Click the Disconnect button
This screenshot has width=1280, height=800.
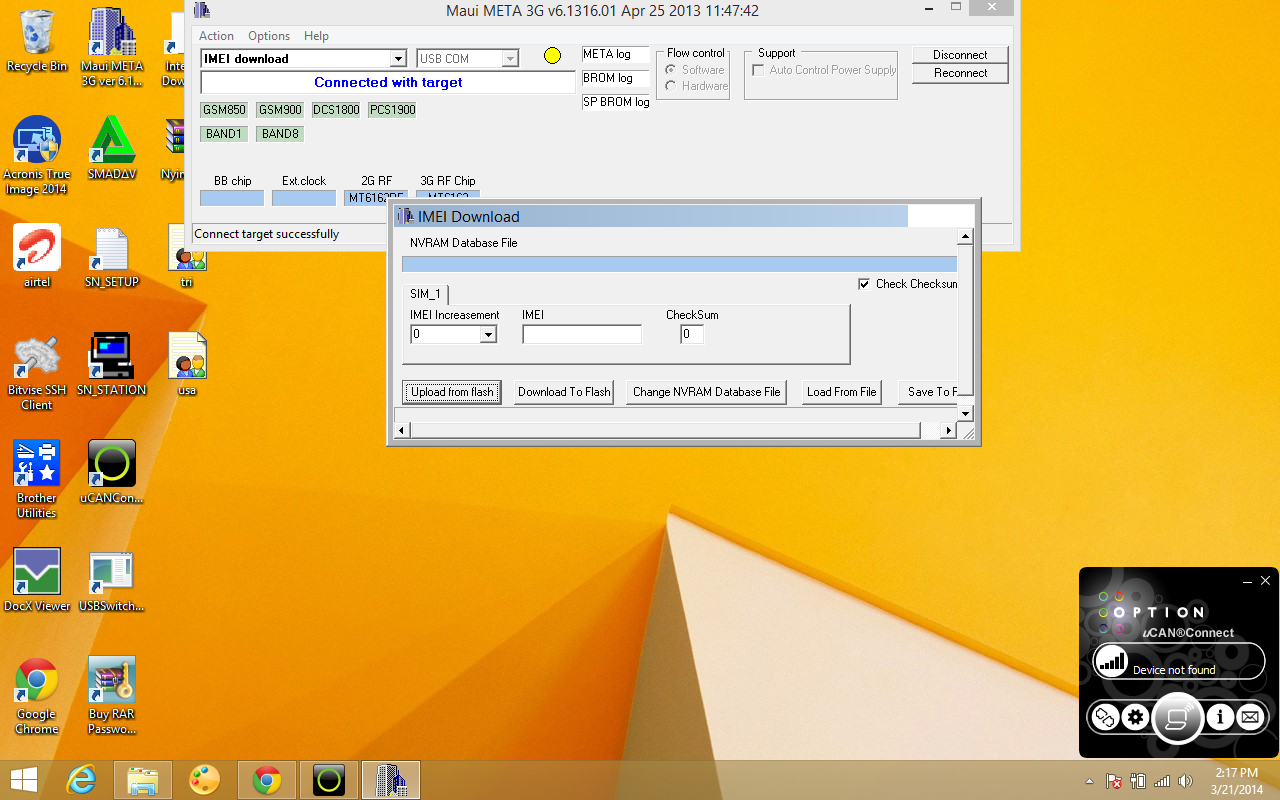coord(960,55)
